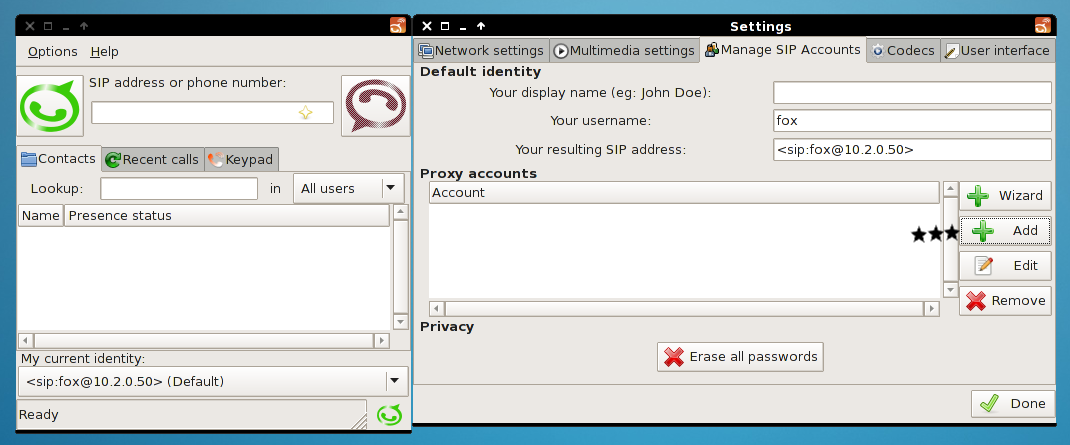
Task: Add a new proxy account
Action: 1005,231
